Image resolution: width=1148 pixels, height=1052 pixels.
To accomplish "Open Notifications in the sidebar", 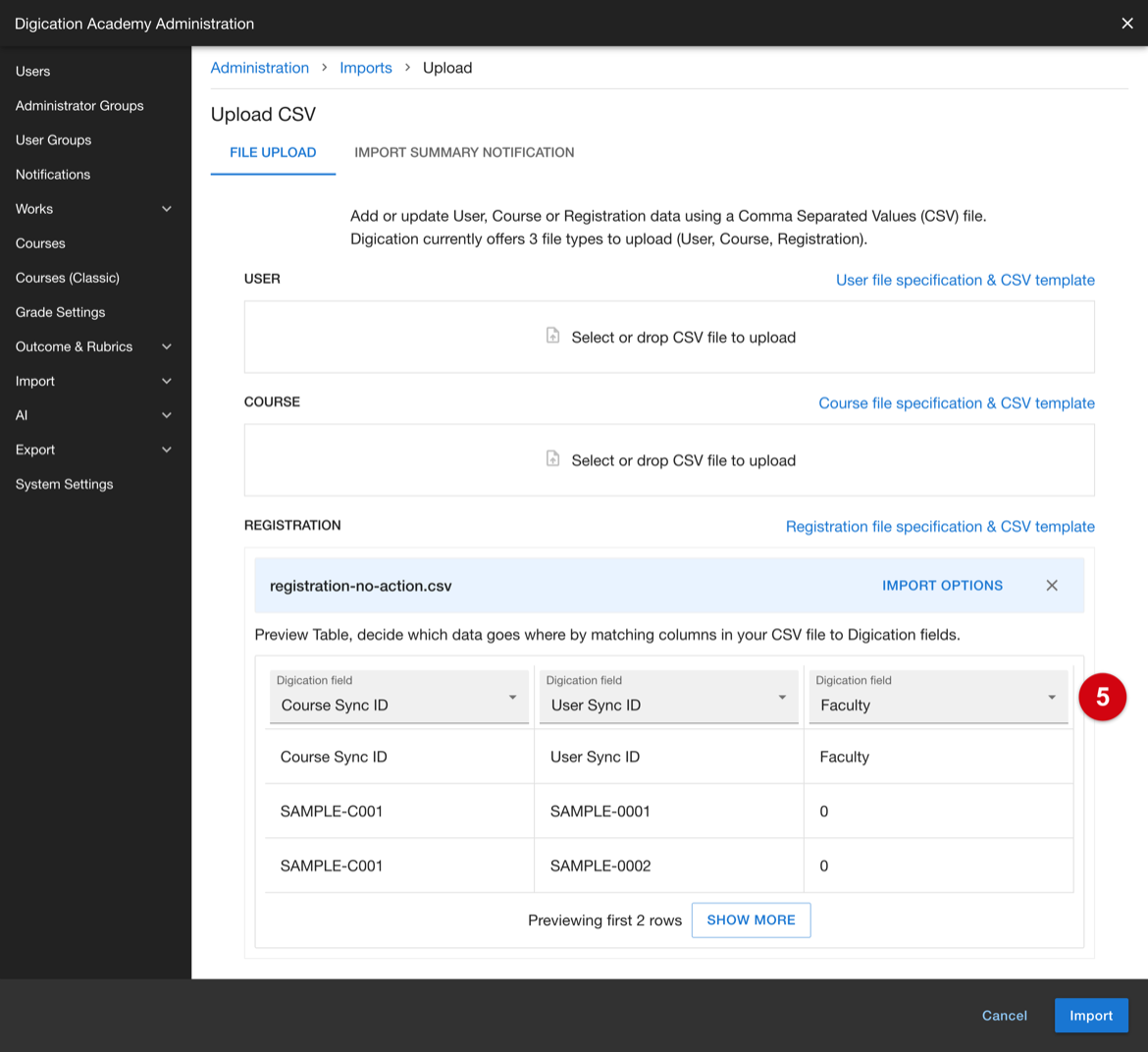I will pos(53,175).
